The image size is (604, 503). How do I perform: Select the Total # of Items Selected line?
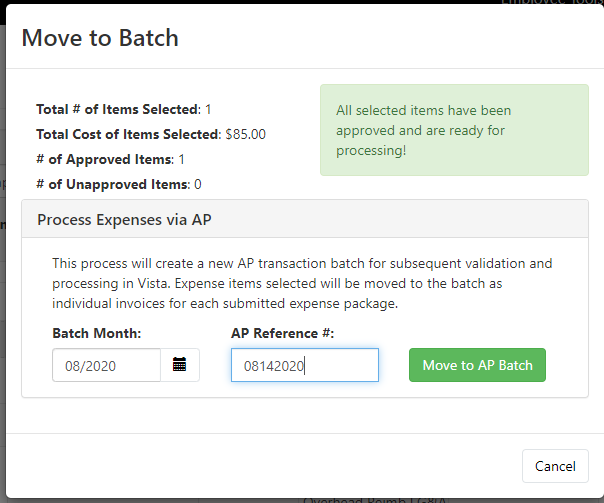tap(124, 109)
